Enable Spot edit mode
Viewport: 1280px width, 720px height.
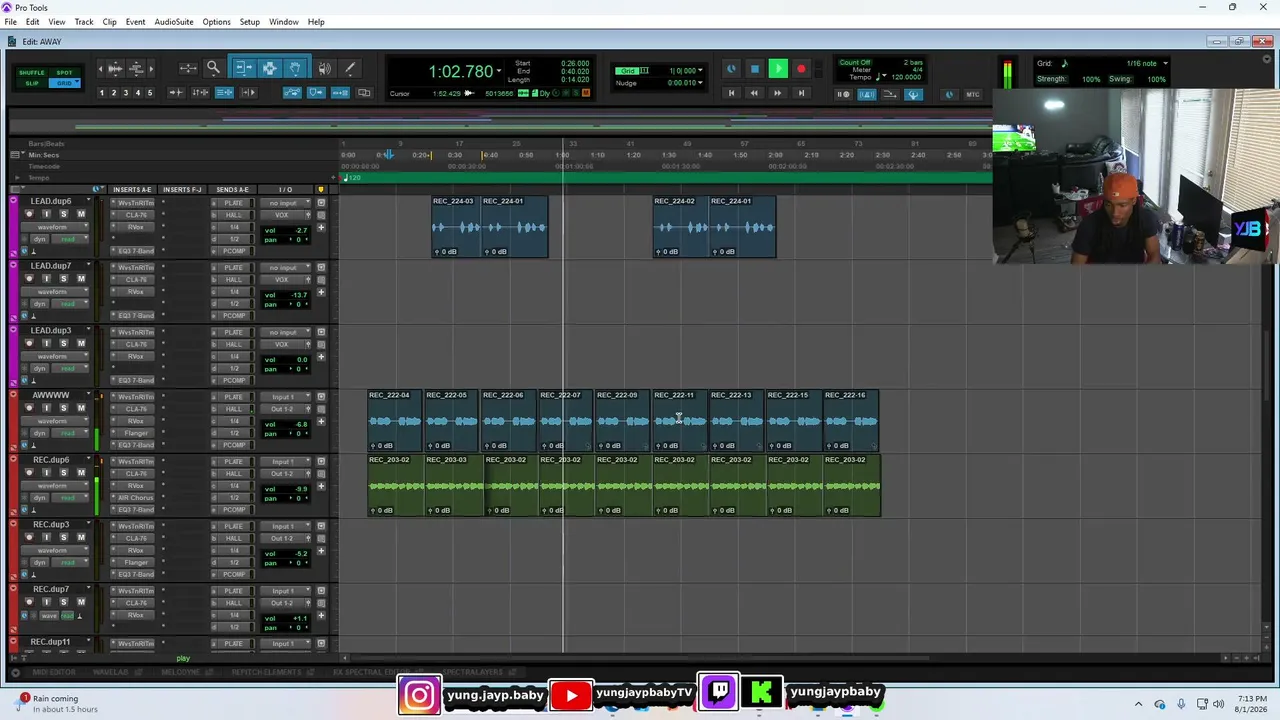pyautogui.click(x=64, y=73)
